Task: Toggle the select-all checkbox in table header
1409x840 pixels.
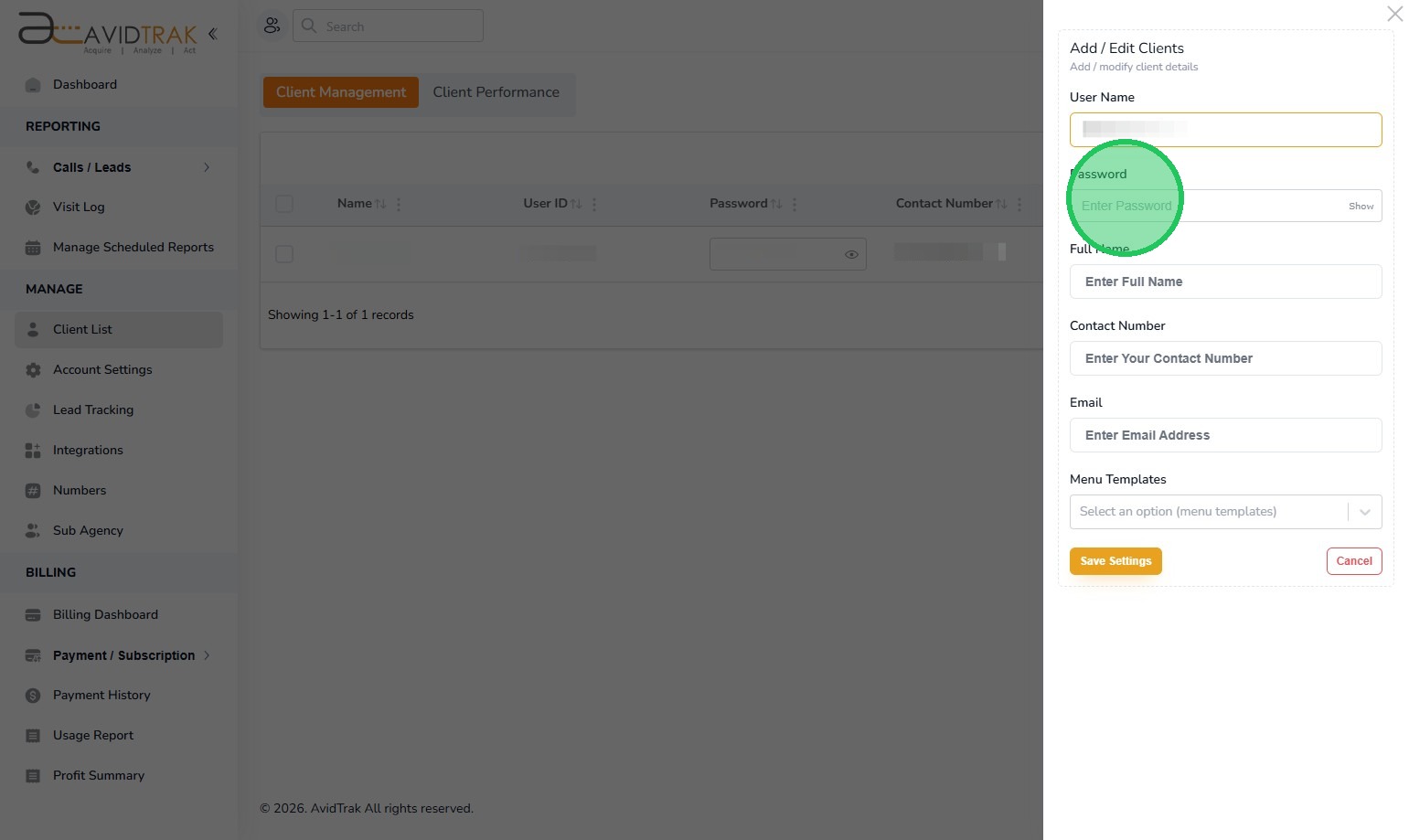Action: [x=284, y=204]
